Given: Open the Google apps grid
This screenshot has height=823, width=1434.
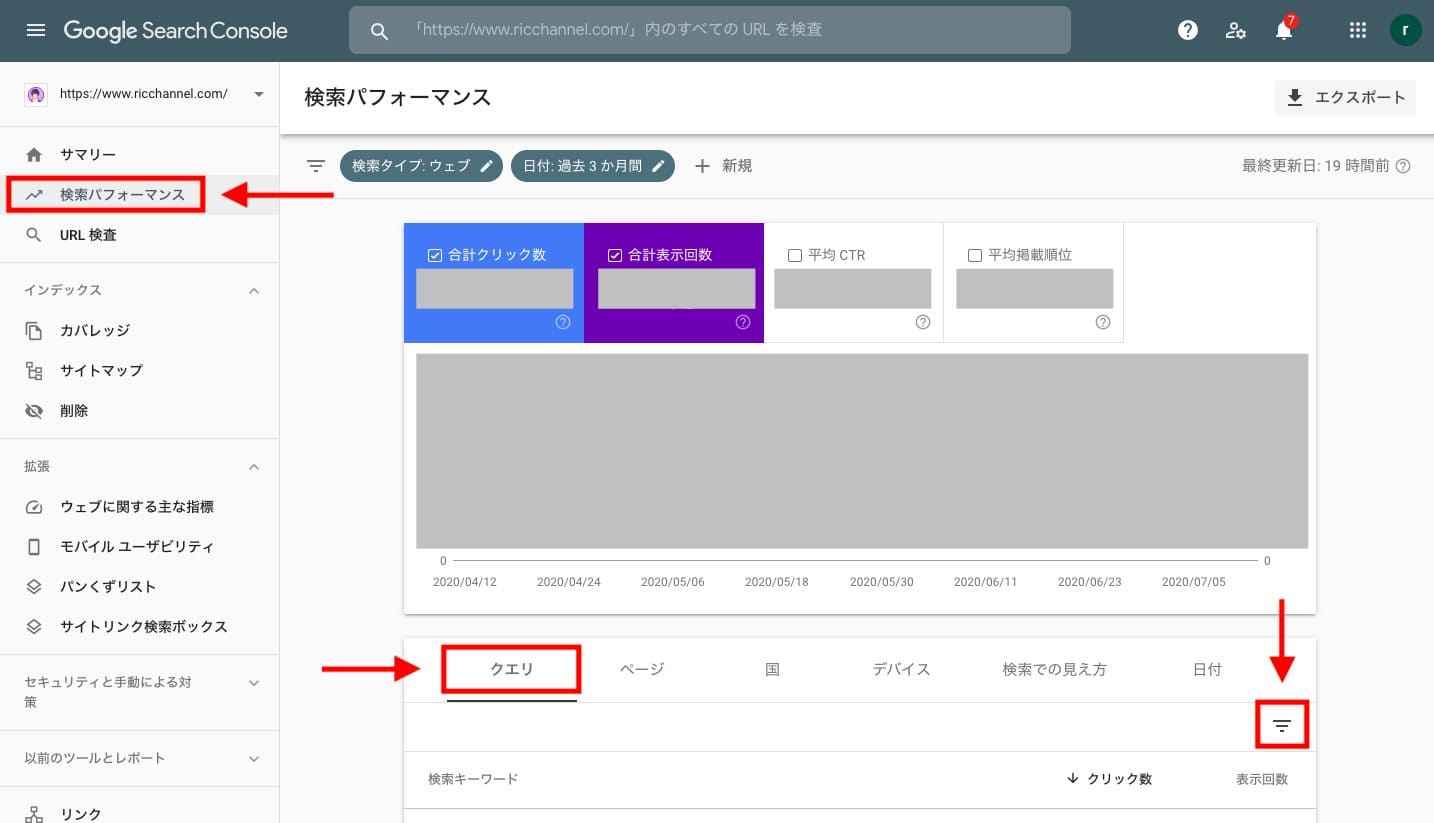Looking at the screenshot, I should tap(1357, 30).
